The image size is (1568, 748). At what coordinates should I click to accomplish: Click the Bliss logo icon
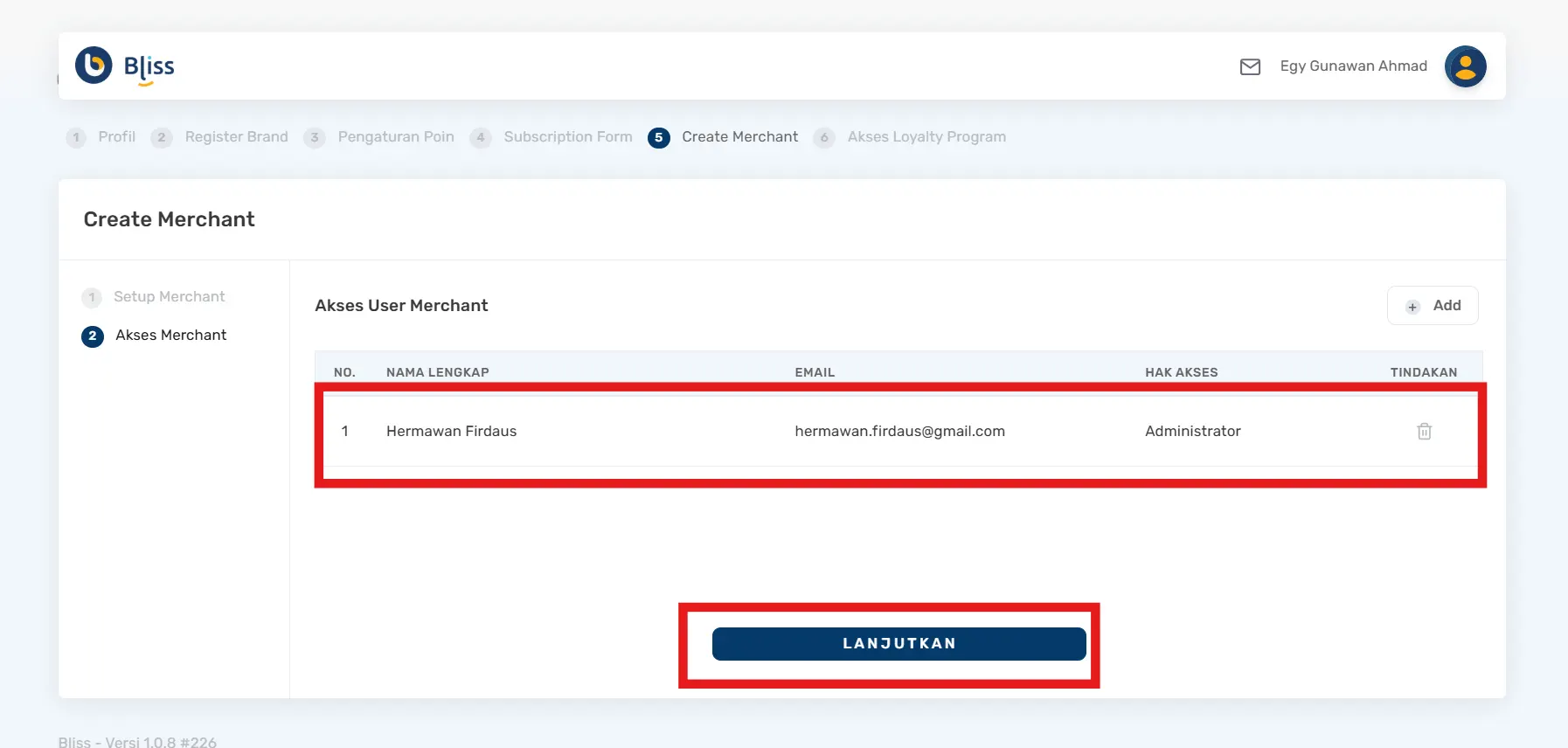point(94,66)
